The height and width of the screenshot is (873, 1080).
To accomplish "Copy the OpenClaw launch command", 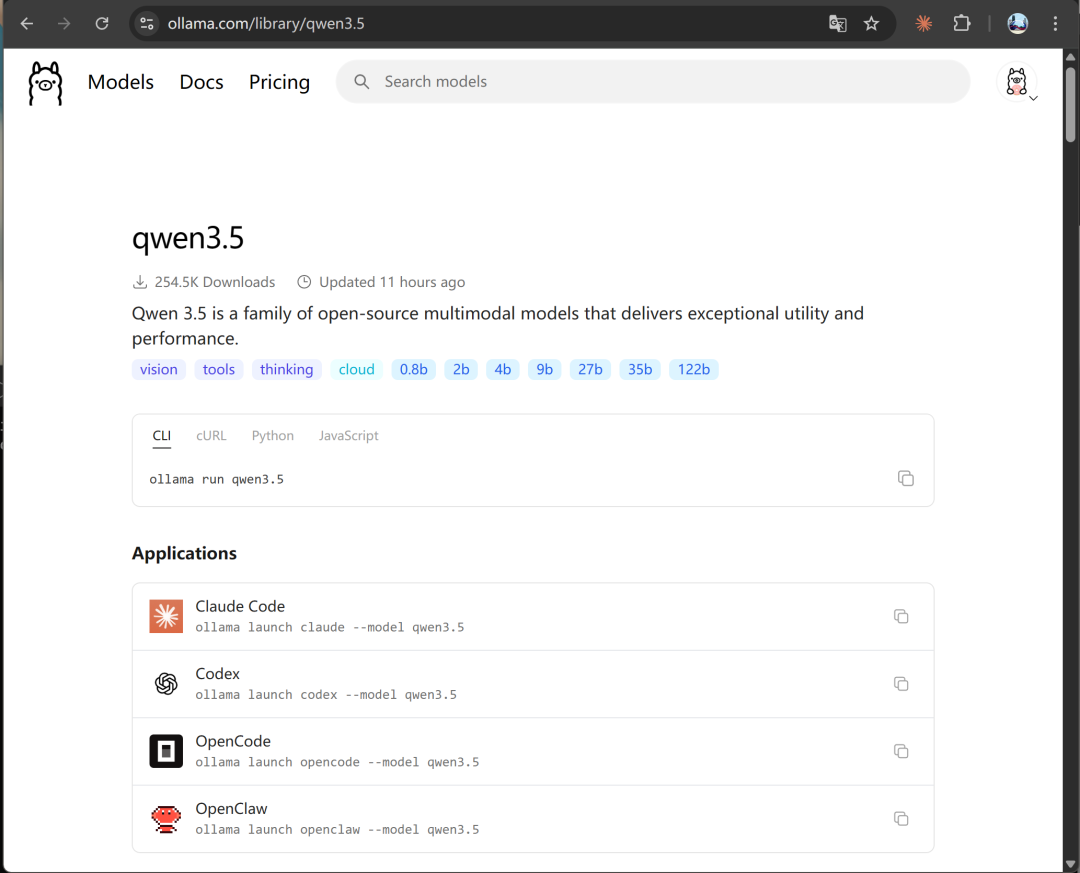I will click(901, 819).
